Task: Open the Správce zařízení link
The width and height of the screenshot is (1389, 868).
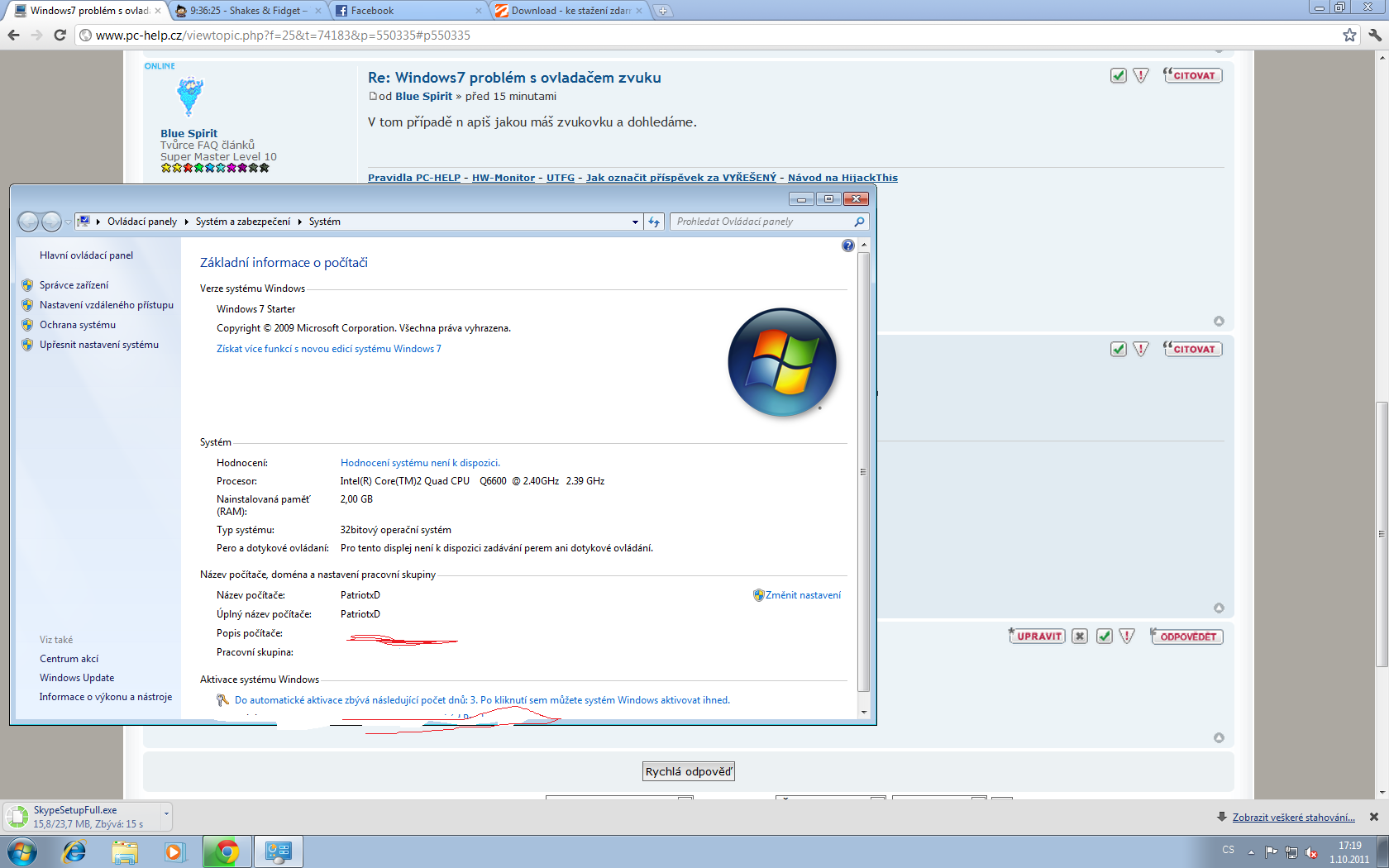Action: [74, 285]
